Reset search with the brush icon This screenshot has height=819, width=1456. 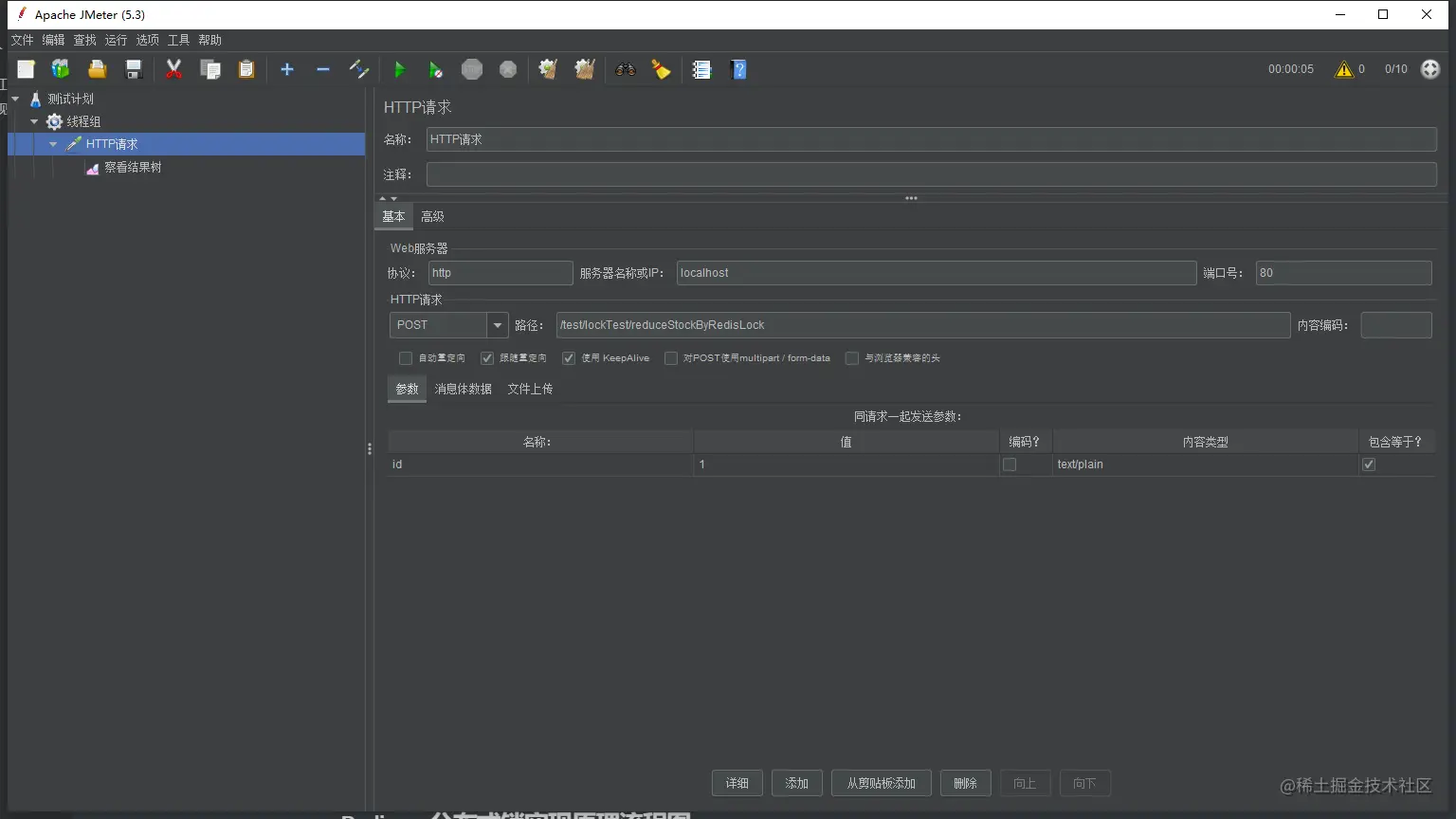point(661,69)
